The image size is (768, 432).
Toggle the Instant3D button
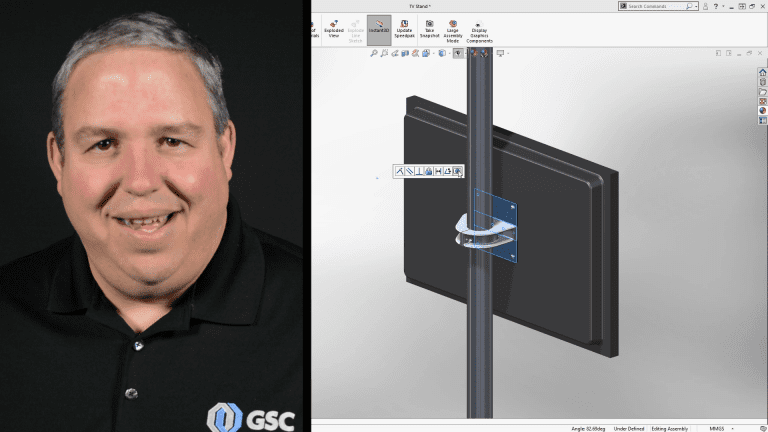pos(379,28)
